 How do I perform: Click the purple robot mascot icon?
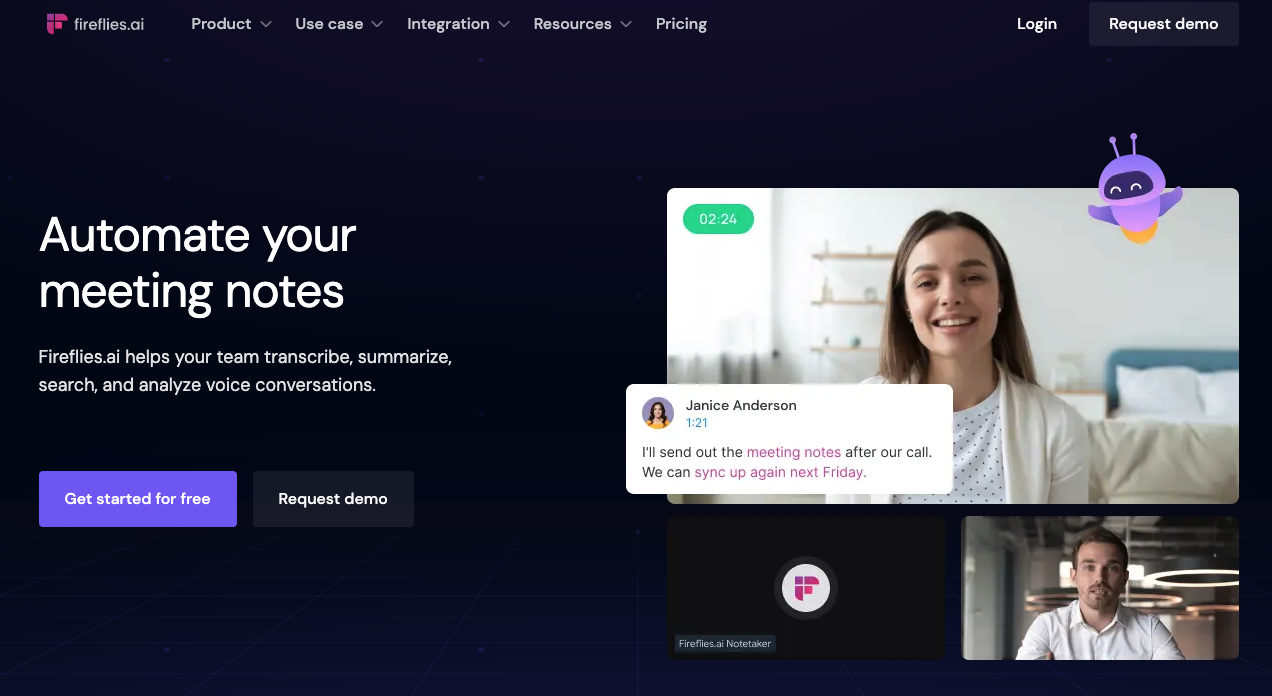(x=1135, y=189)
